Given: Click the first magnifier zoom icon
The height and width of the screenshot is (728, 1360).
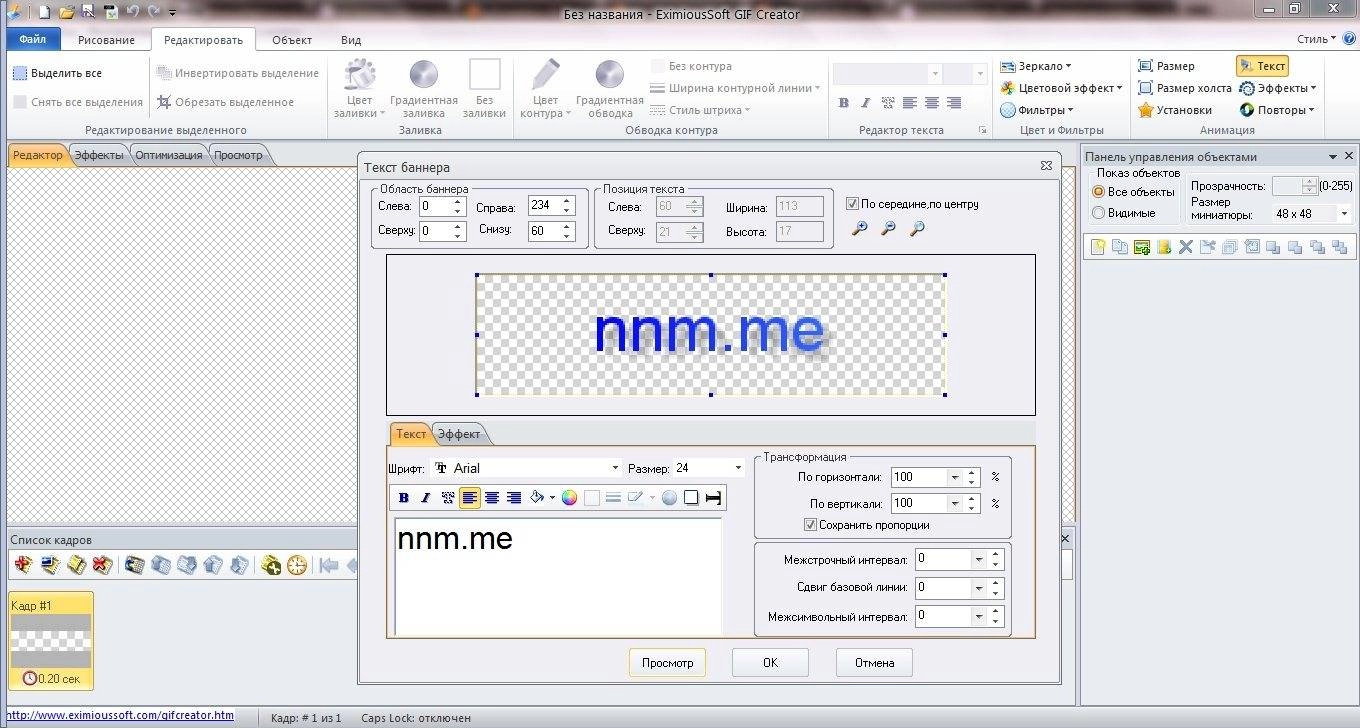Looking at the screenshot, I should pyautogui.click(x=859, y=229).
